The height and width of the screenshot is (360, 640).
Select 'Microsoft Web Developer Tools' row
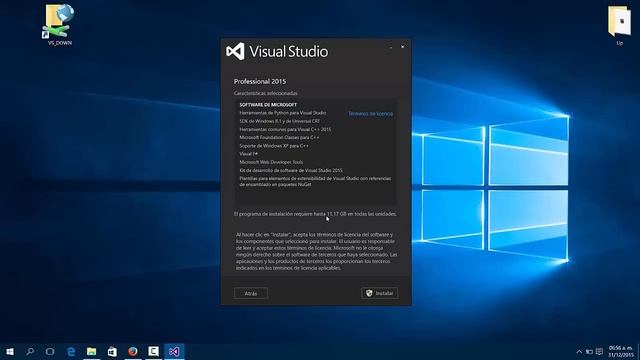(271, 162)
